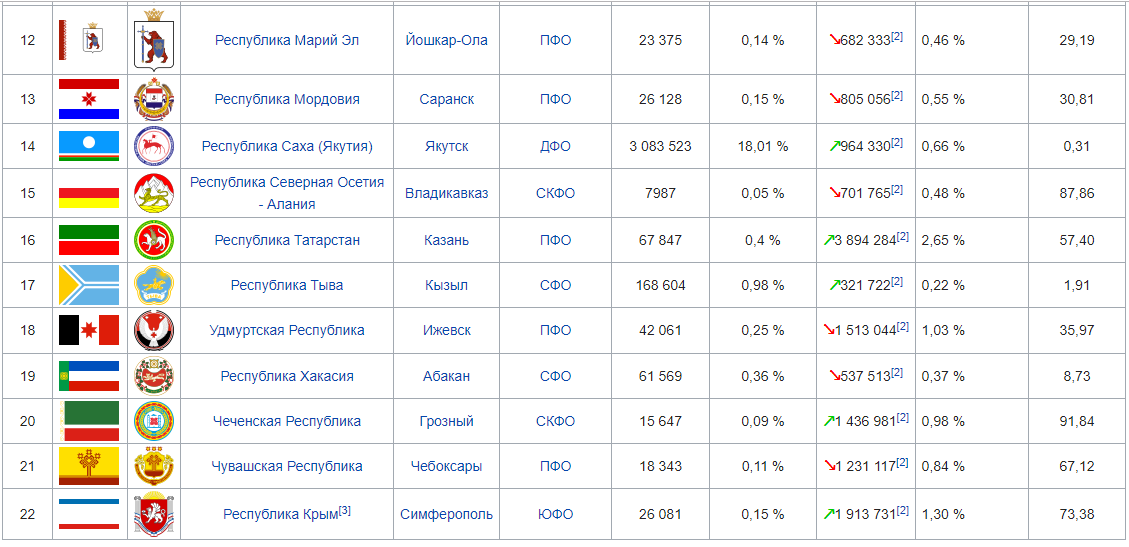Follow the Симферополь city link

point(446,514)
